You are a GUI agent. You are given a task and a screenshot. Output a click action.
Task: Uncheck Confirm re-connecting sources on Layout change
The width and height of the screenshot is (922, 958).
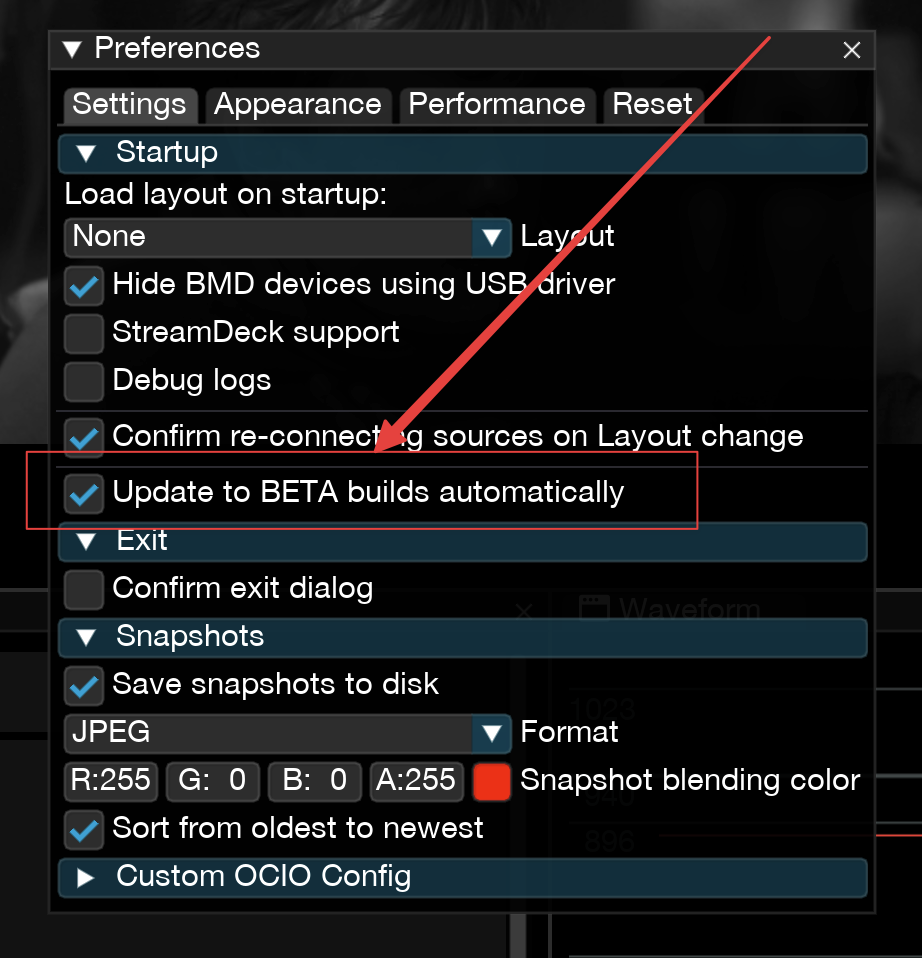pyautogui.click(x=84, y=437)
